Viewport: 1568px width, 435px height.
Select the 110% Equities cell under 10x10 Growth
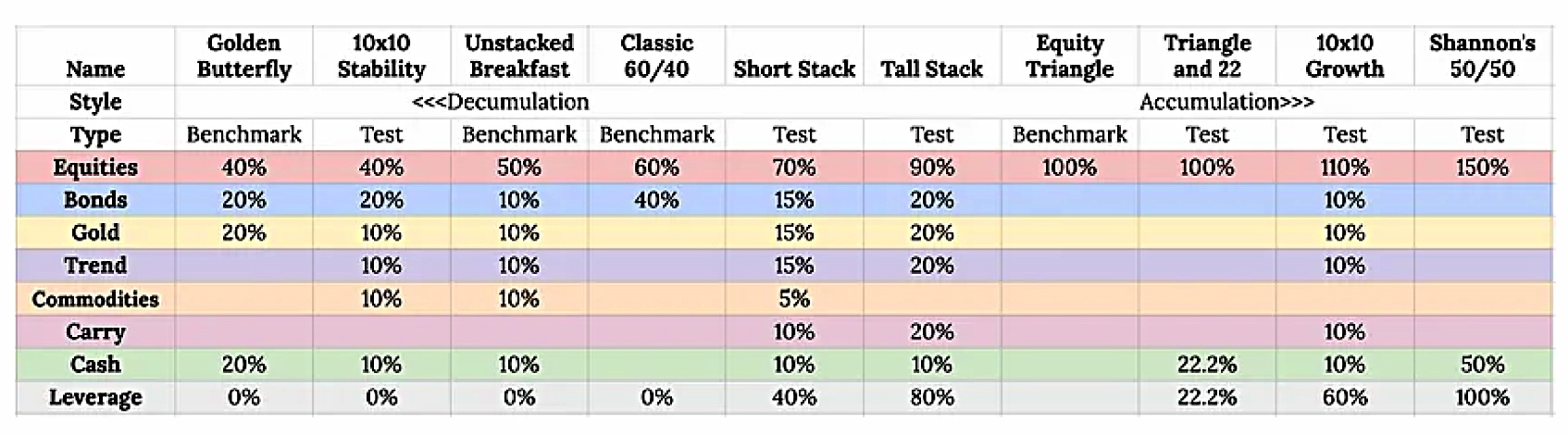pyautogui.click(x=1344, y=168)
